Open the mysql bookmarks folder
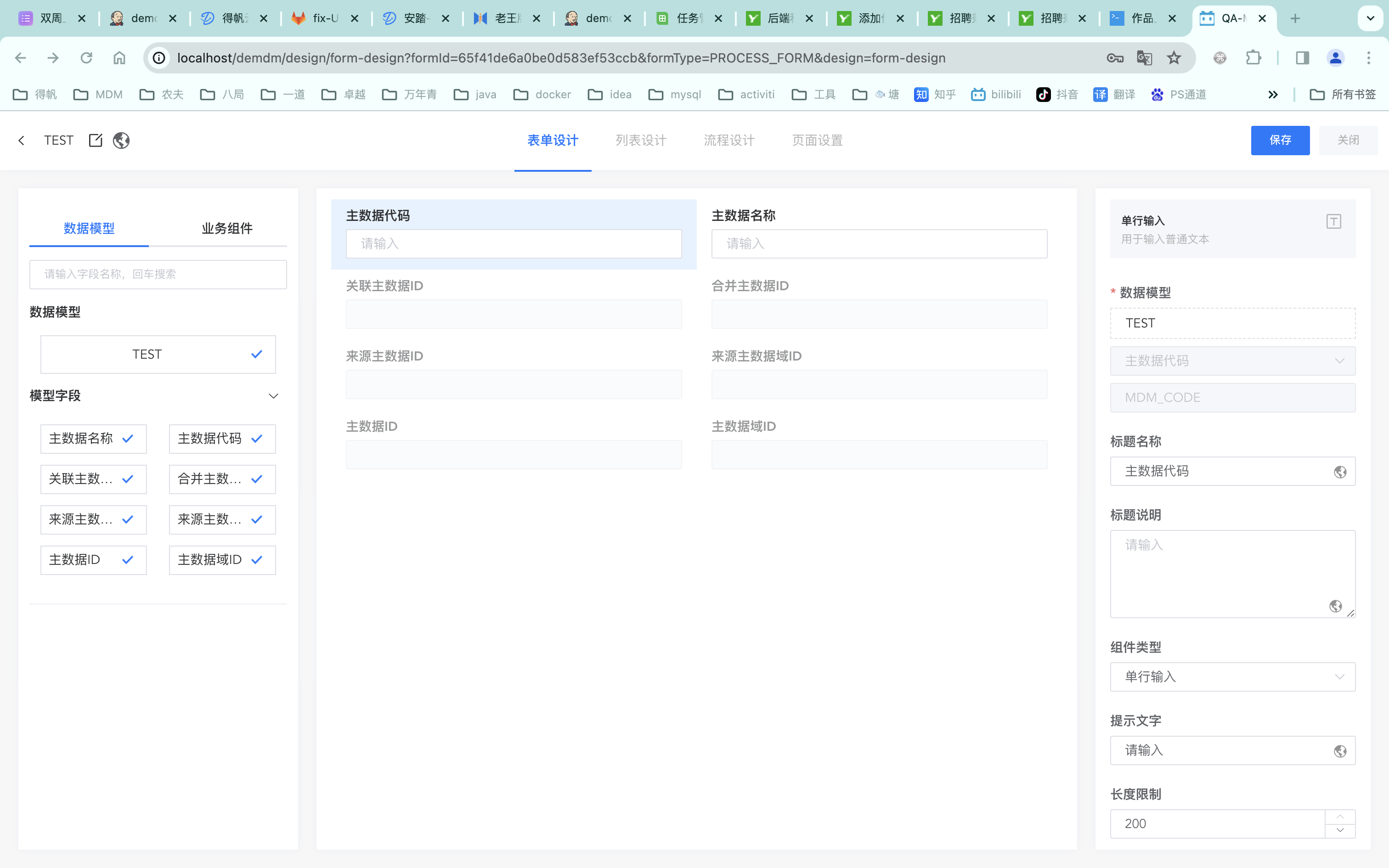Viewport: 1389px width, 868px height. coord(675,94)
